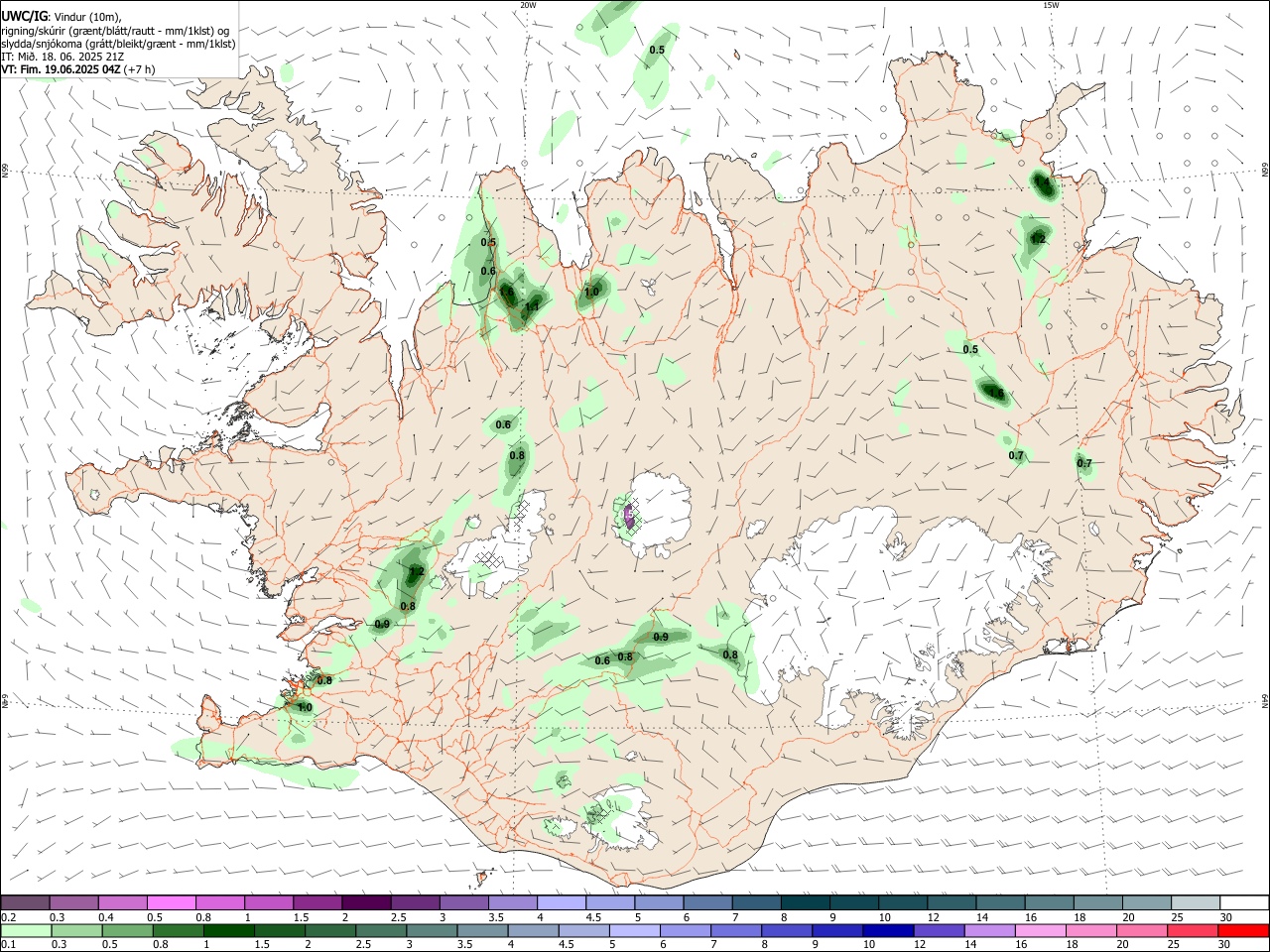
Task: Select the pink rain swatch between 20 and 25
Action: coord(1140,931)
